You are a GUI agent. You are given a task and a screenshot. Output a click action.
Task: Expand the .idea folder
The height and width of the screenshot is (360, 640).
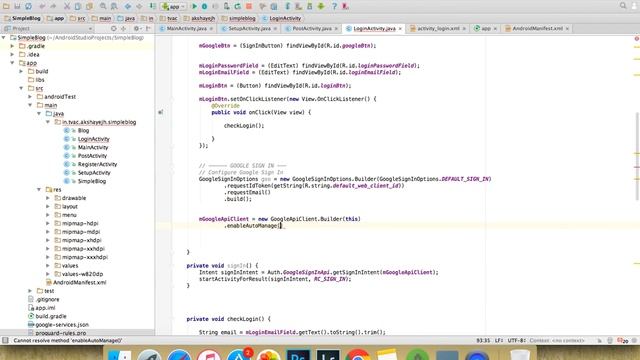pos(13,54)
